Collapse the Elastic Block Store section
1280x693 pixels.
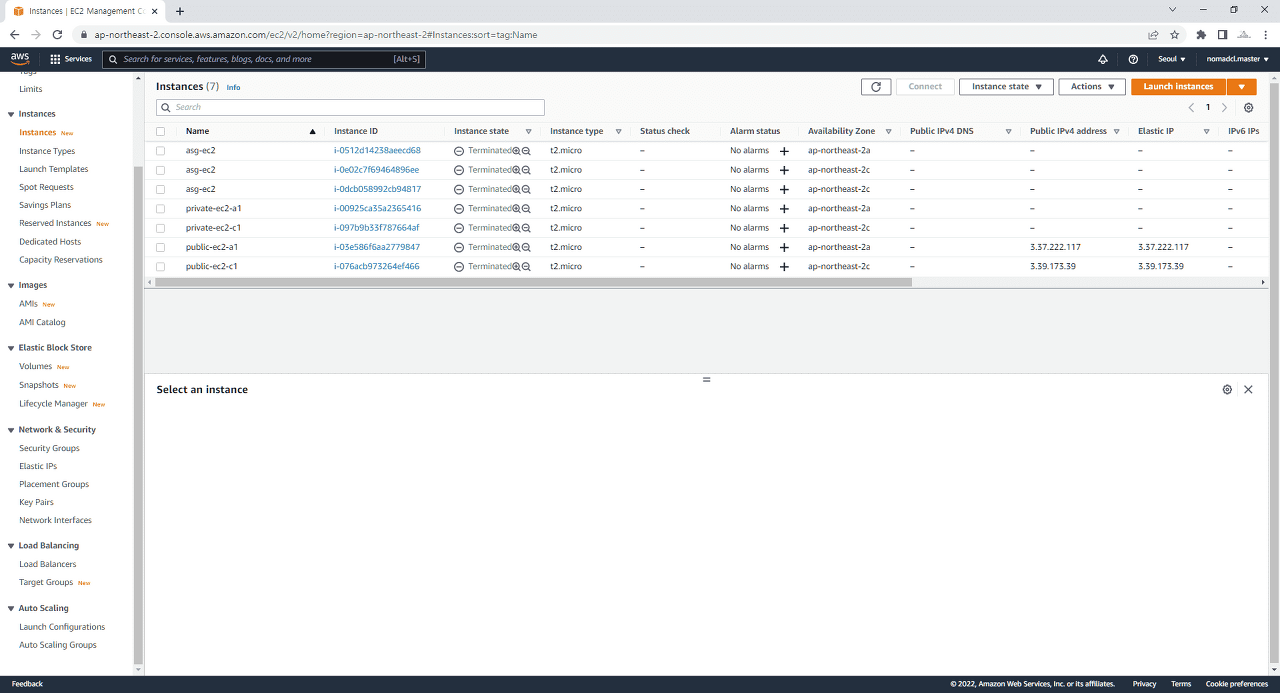(x=12, y=348)
